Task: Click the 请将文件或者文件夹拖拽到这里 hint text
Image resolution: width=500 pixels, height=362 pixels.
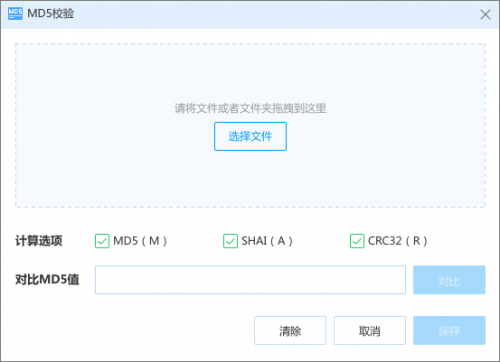Action: pos(250,108)
